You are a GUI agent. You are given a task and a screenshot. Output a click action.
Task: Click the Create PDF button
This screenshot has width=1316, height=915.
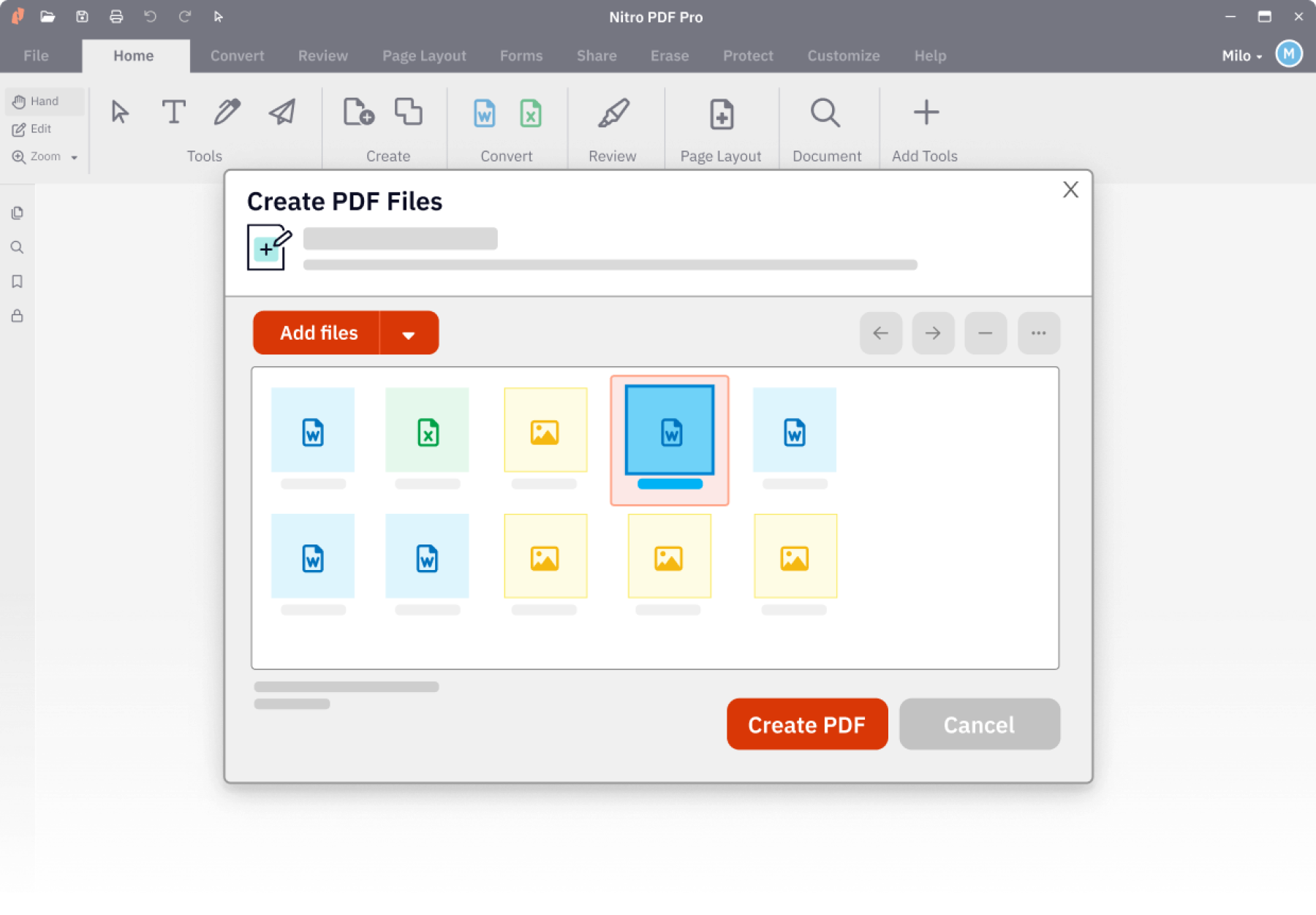pos(806,724)
